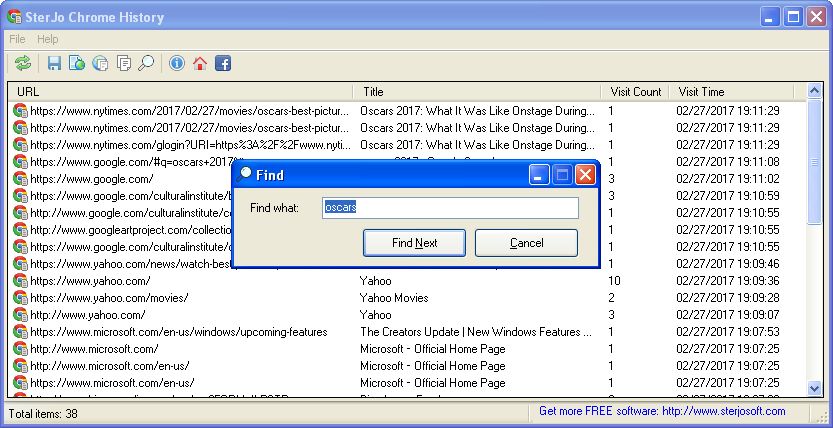This screenshot has height=428, width=833.
Task: Click visit time 02/27/2017 19:11:08
Action: click(728, 161)
